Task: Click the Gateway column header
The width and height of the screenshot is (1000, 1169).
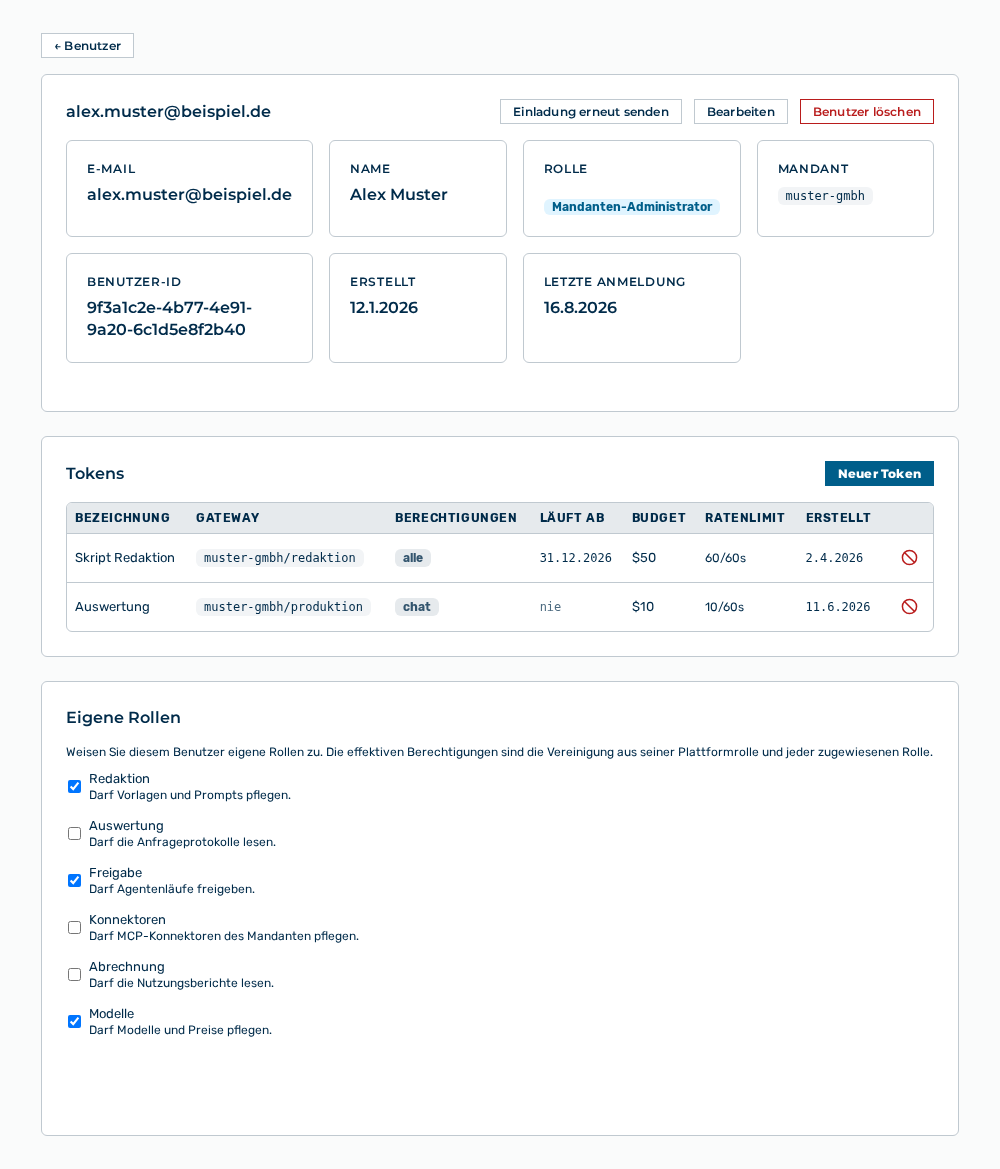Action: pyautogui.click(x=227, y=518)
